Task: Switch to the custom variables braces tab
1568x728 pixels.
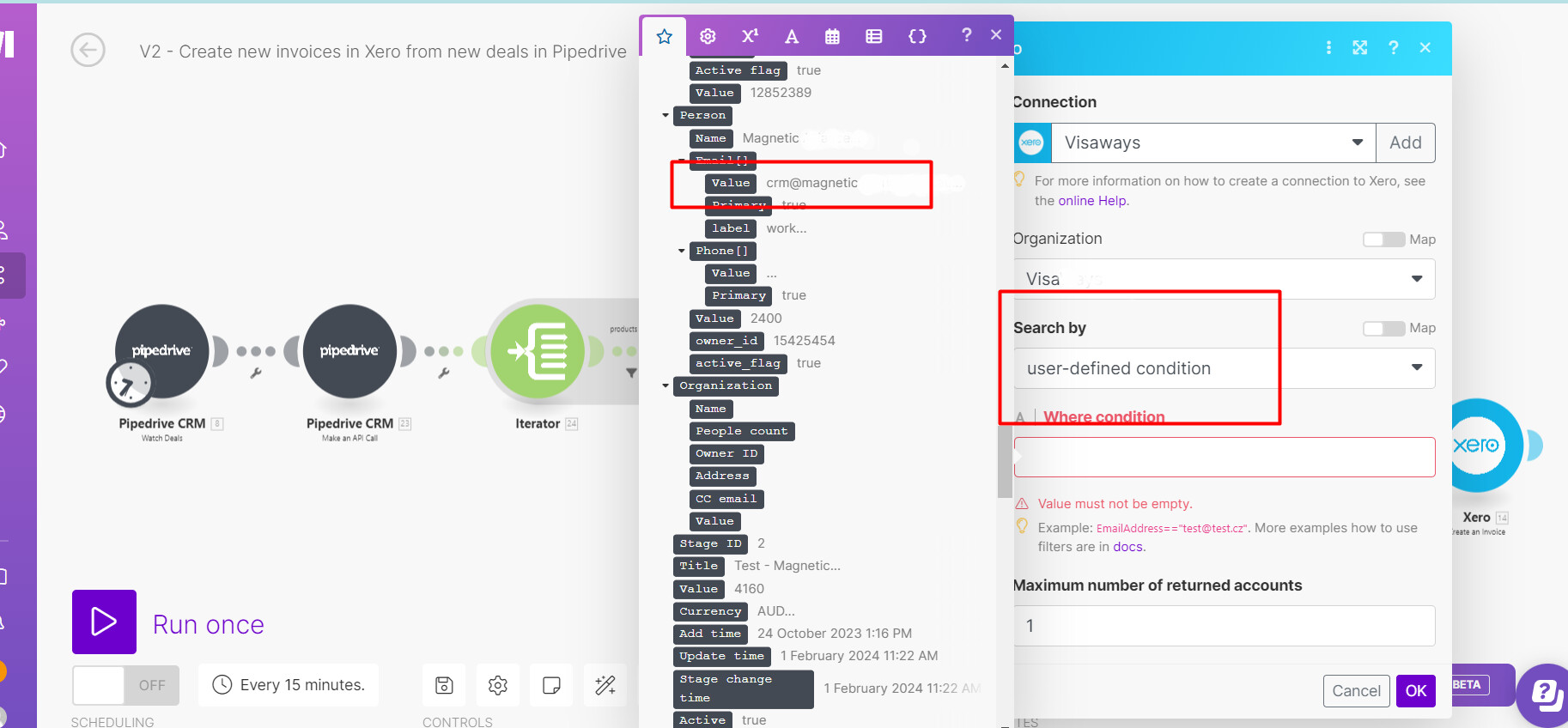Action: click(917, 36)
